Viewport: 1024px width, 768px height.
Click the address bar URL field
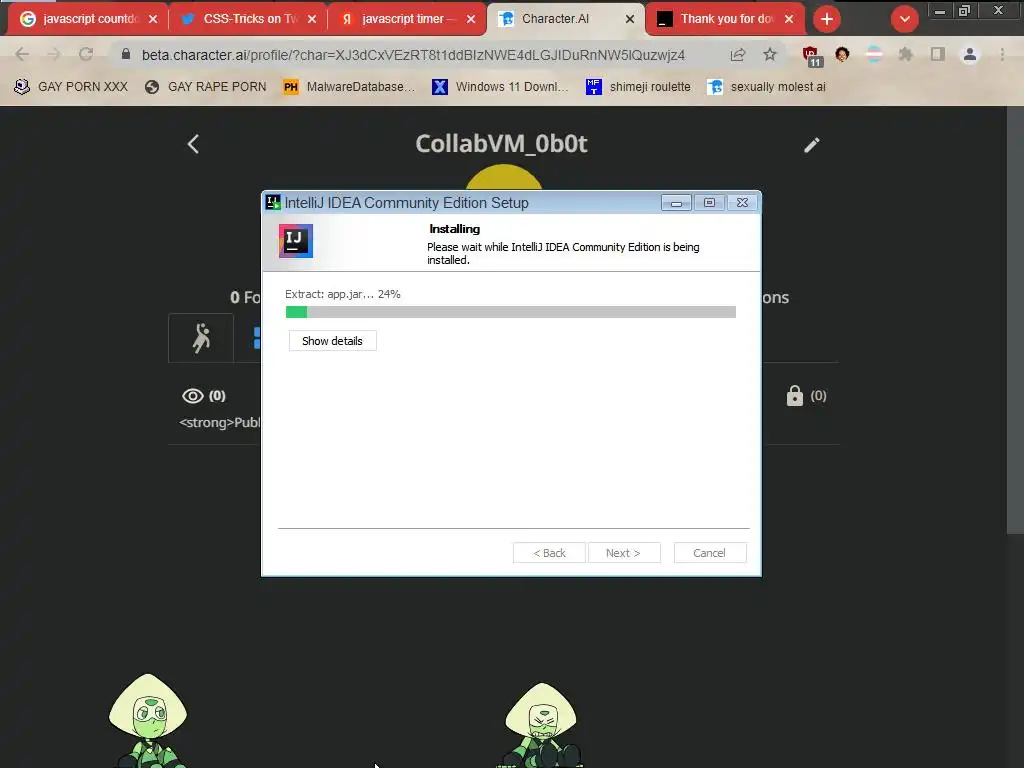pyautogui.click(x=413, y=55)
